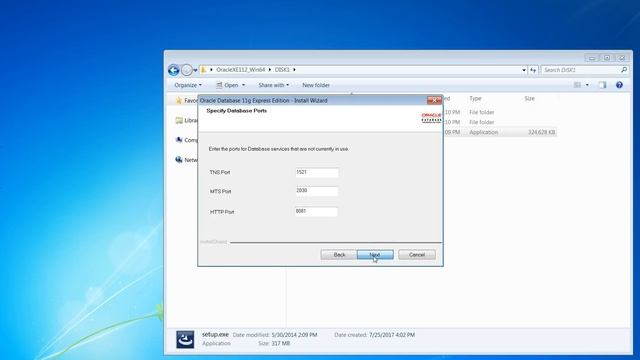Expand the Open button's dropdown arrow
The width and height of the screenshot is (640, 360).
point(244,85)
